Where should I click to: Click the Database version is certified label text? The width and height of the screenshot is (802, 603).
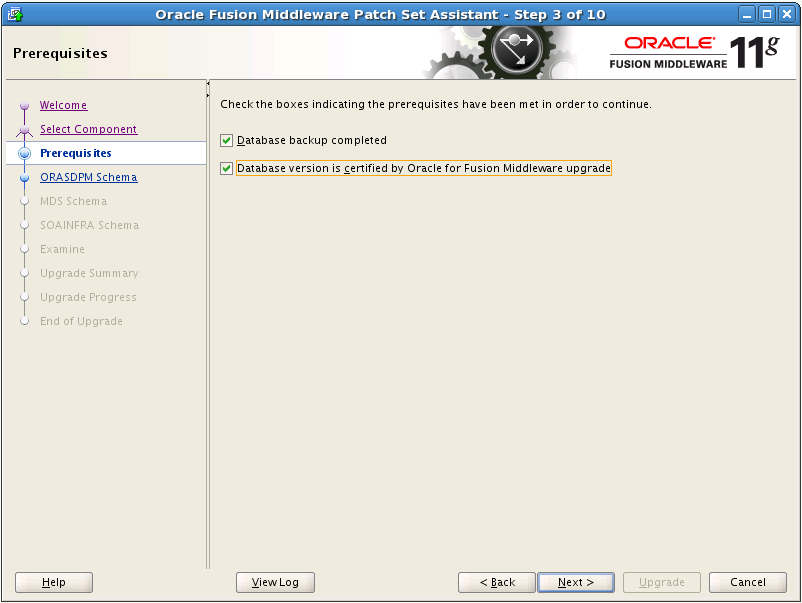click(424, 168)
